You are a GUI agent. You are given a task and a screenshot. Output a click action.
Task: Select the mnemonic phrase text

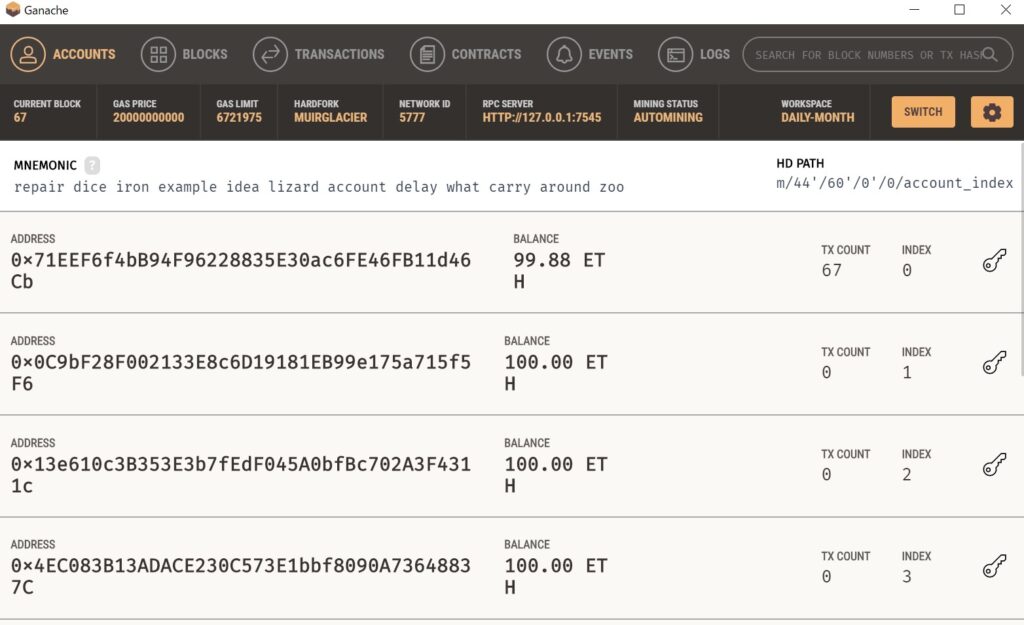pyautogui.click(x=319, y=187)
